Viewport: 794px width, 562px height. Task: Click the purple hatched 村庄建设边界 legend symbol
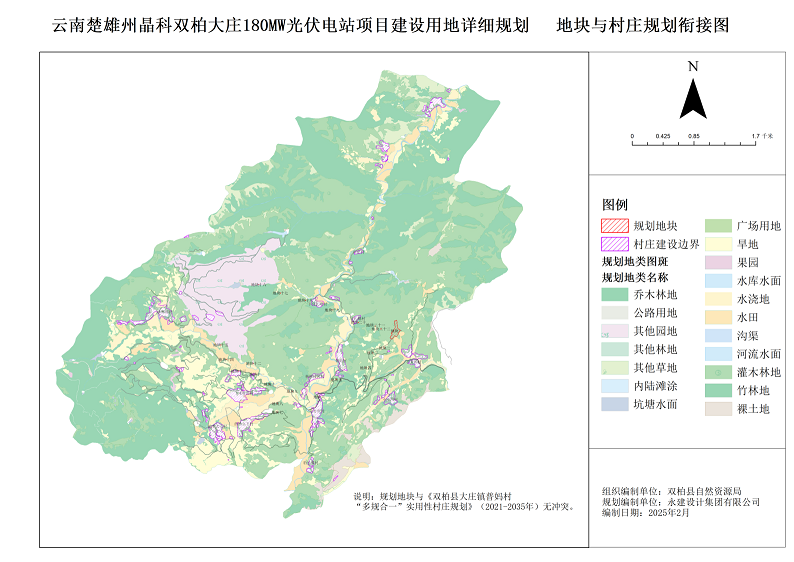pyautogui.click(x=614, y=244)
